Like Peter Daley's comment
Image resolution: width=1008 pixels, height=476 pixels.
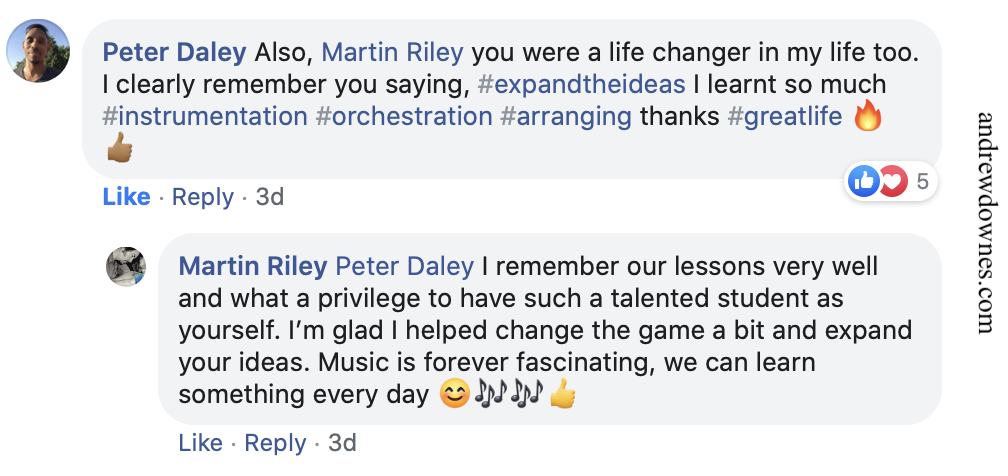[x=126, y=197]
